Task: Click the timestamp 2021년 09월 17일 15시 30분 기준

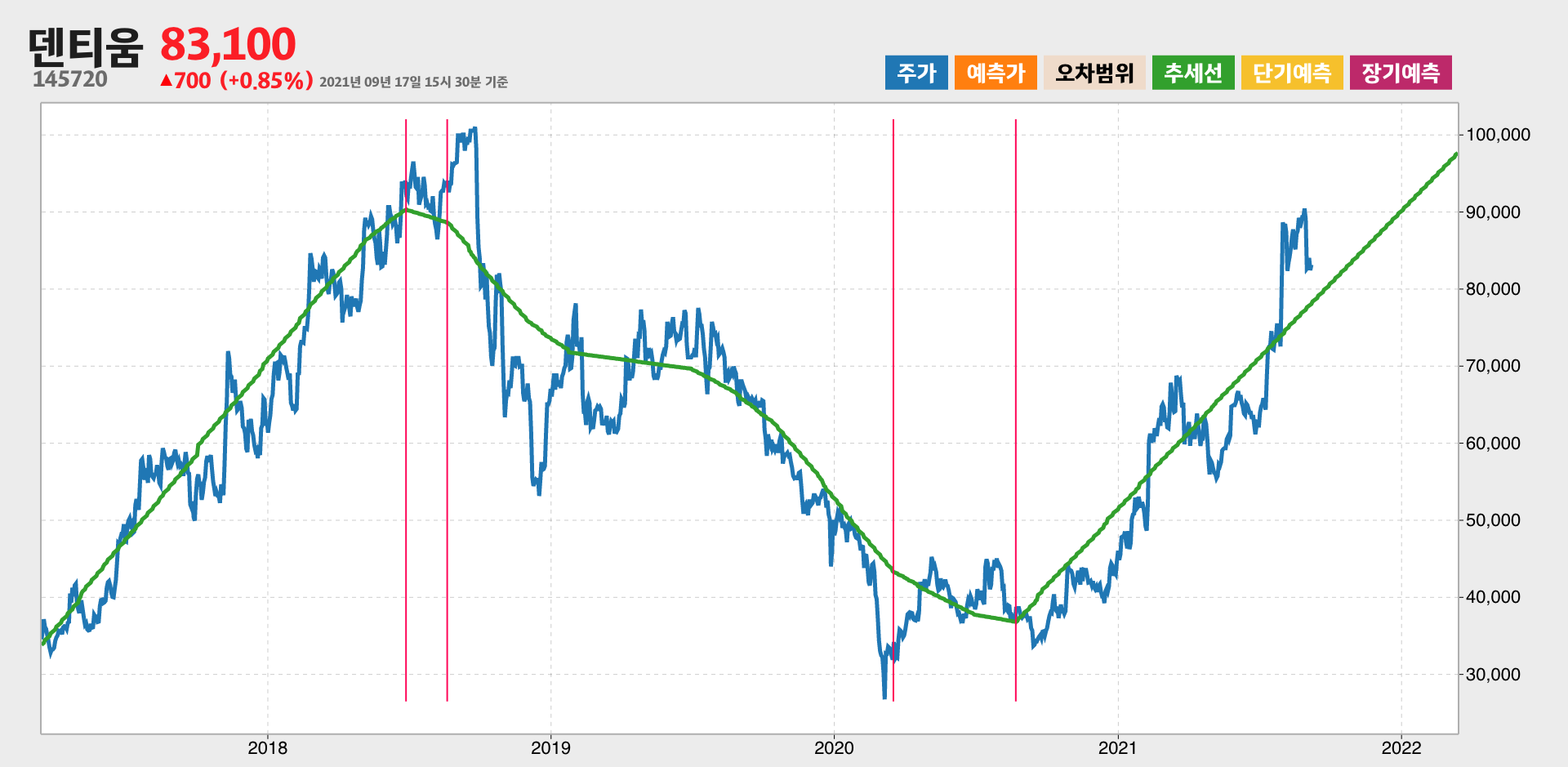Action: coord(413,82)
